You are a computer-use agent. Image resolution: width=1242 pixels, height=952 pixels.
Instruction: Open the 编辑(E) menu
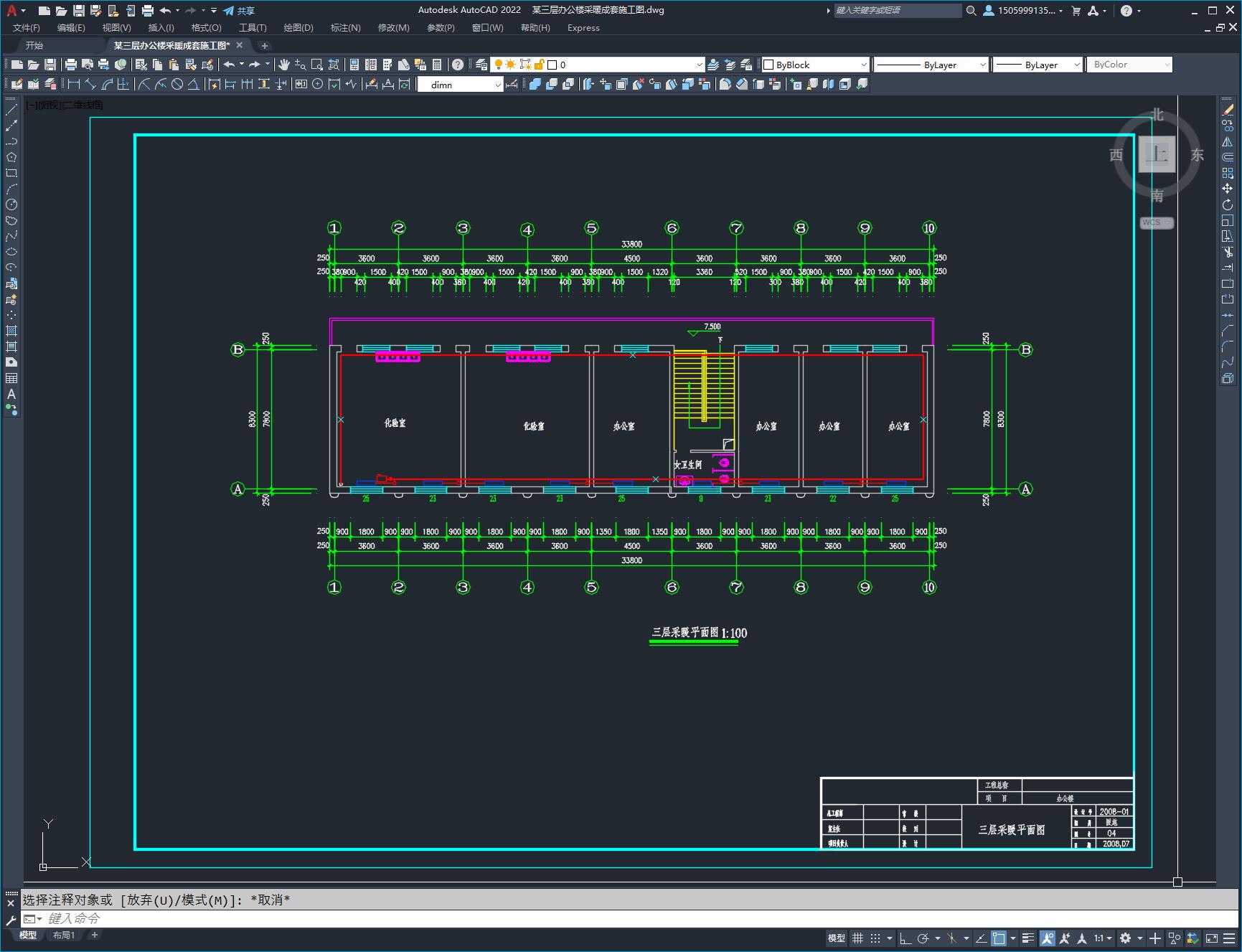(71, 28)
